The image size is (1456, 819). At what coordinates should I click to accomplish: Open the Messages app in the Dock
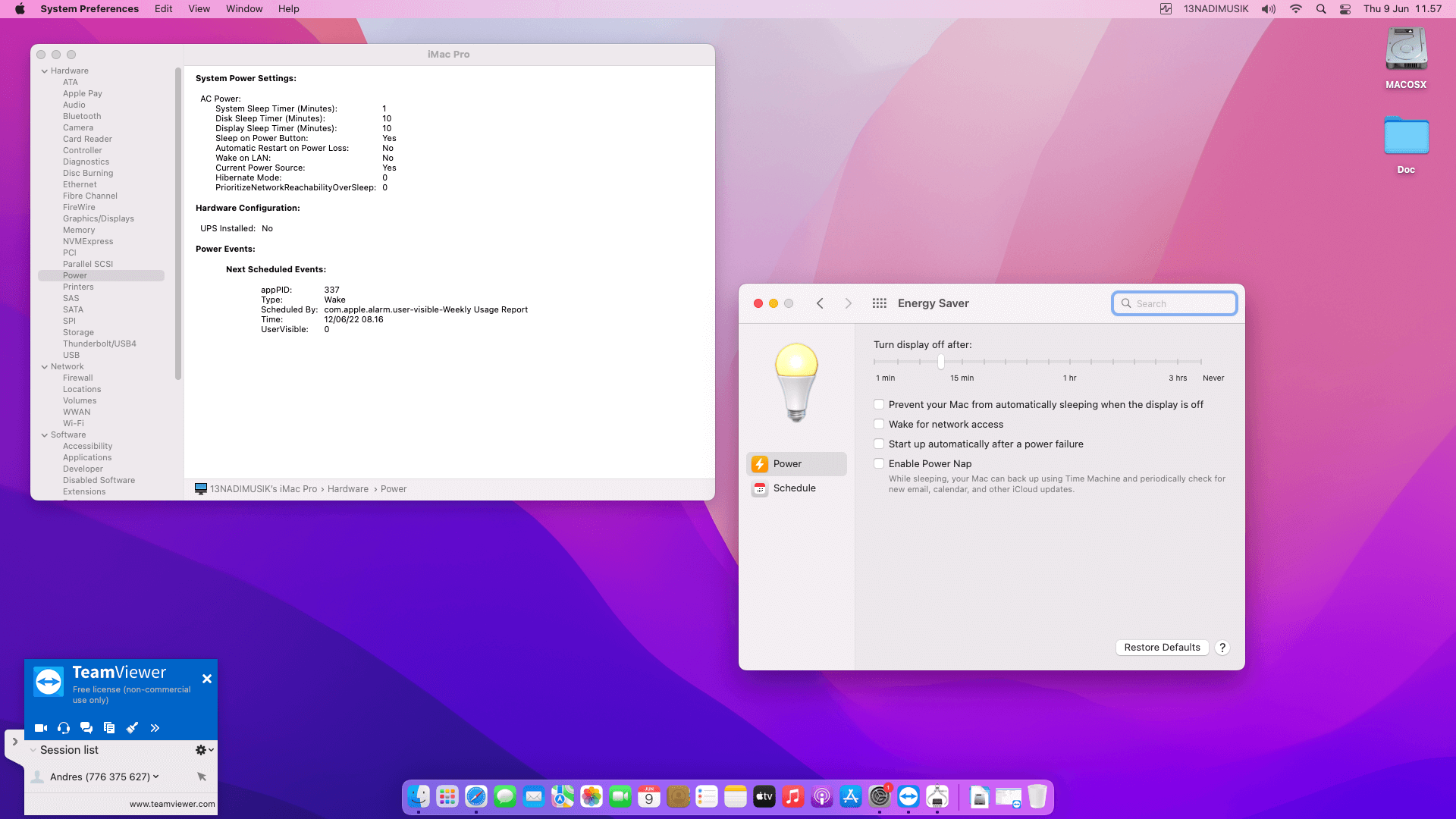(x=505, y=796)
